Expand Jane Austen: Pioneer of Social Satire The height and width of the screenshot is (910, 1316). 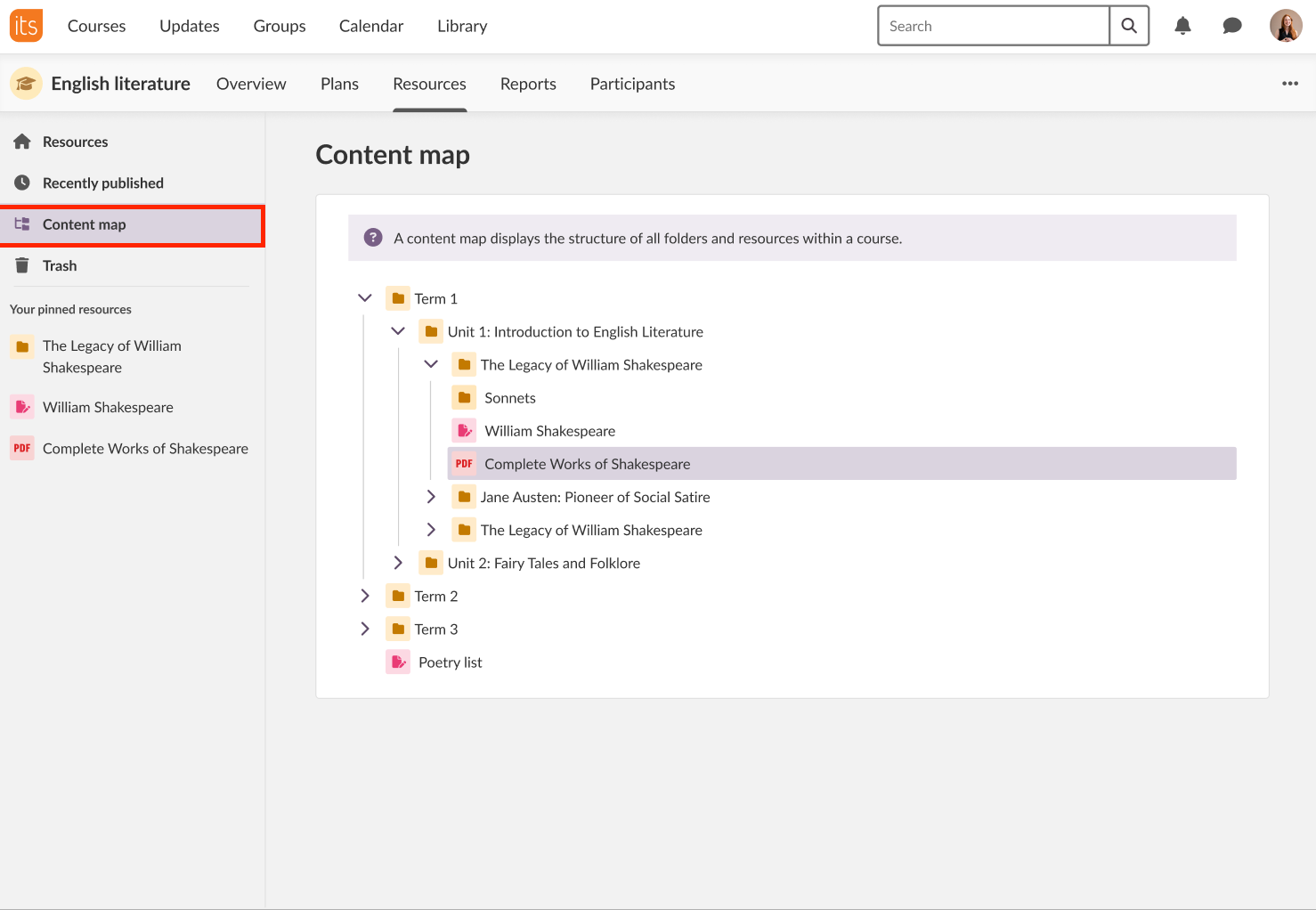click(x=431, y=497)
